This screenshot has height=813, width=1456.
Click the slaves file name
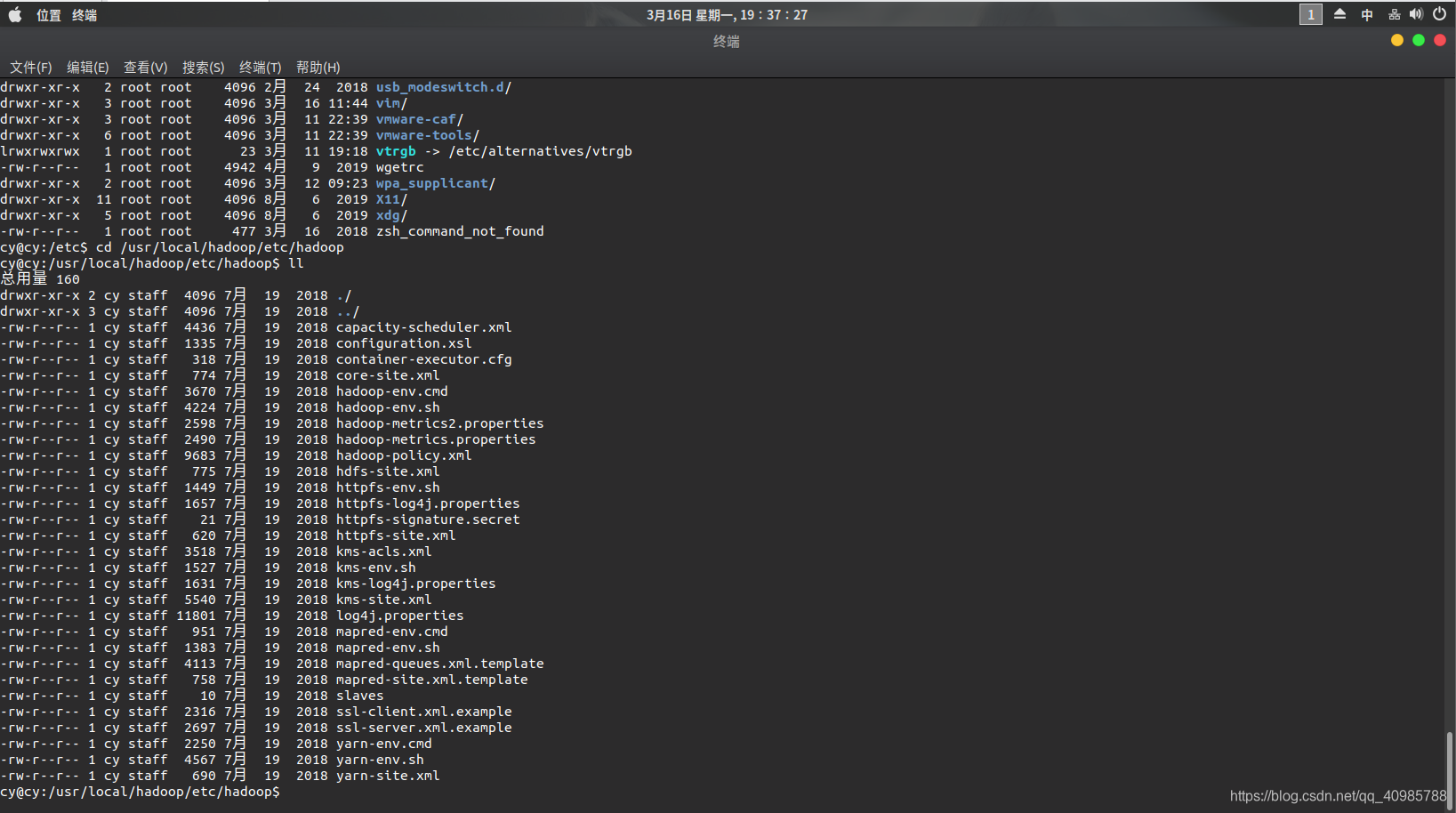click(x=360, y=696)
